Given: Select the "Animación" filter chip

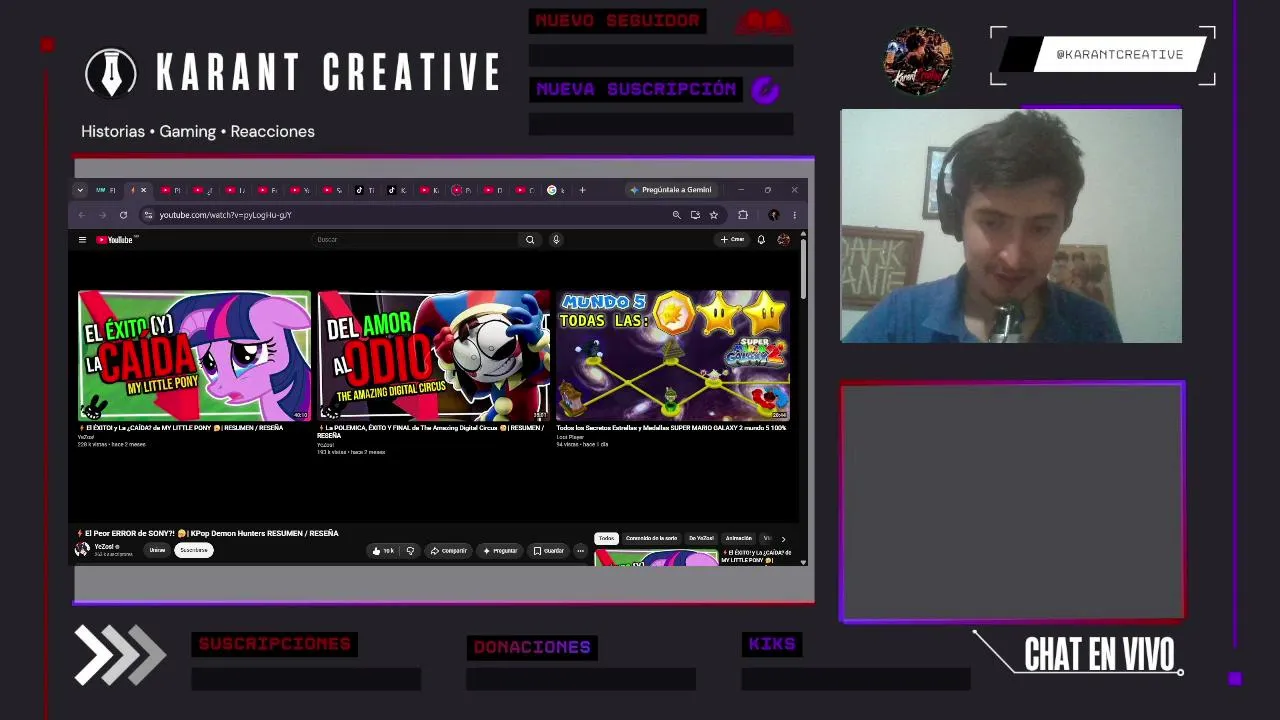Looking at the screenshot, I should click(x=738, y=539).
